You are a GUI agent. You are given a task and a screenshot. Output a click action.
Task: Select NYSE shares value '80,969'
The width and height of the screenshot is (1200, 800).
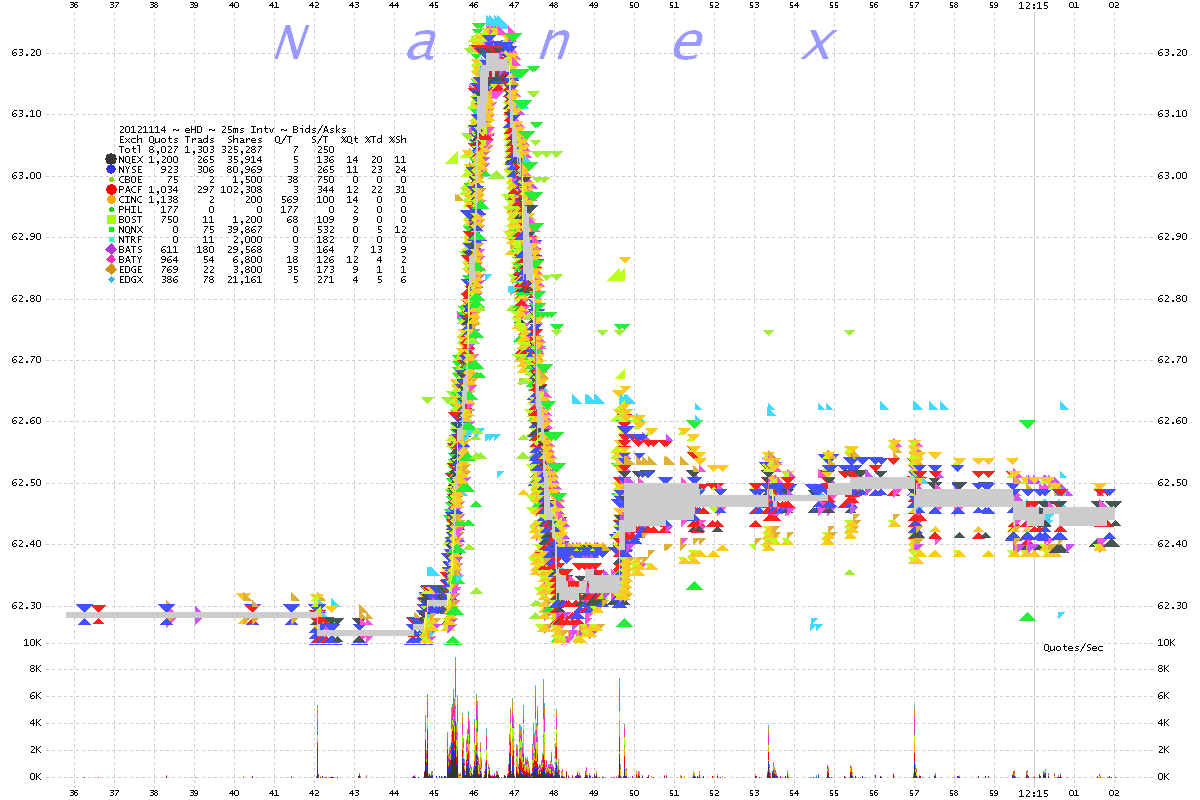245,170
